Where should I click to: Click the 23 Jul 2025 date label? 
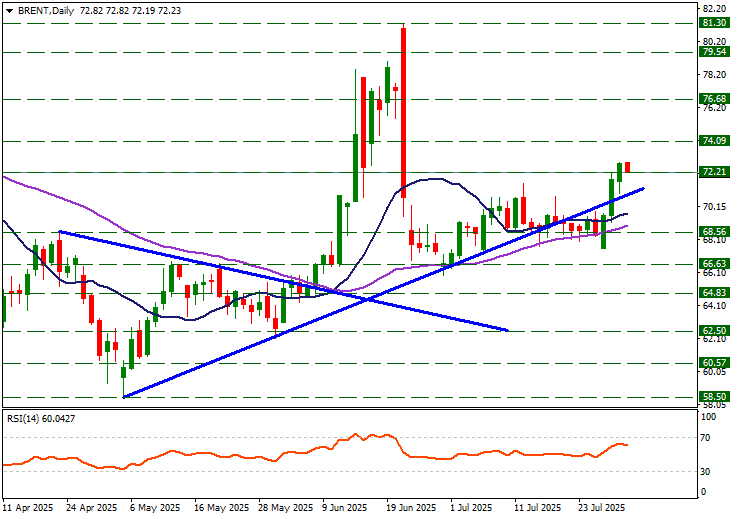click(x=601, y=508)
